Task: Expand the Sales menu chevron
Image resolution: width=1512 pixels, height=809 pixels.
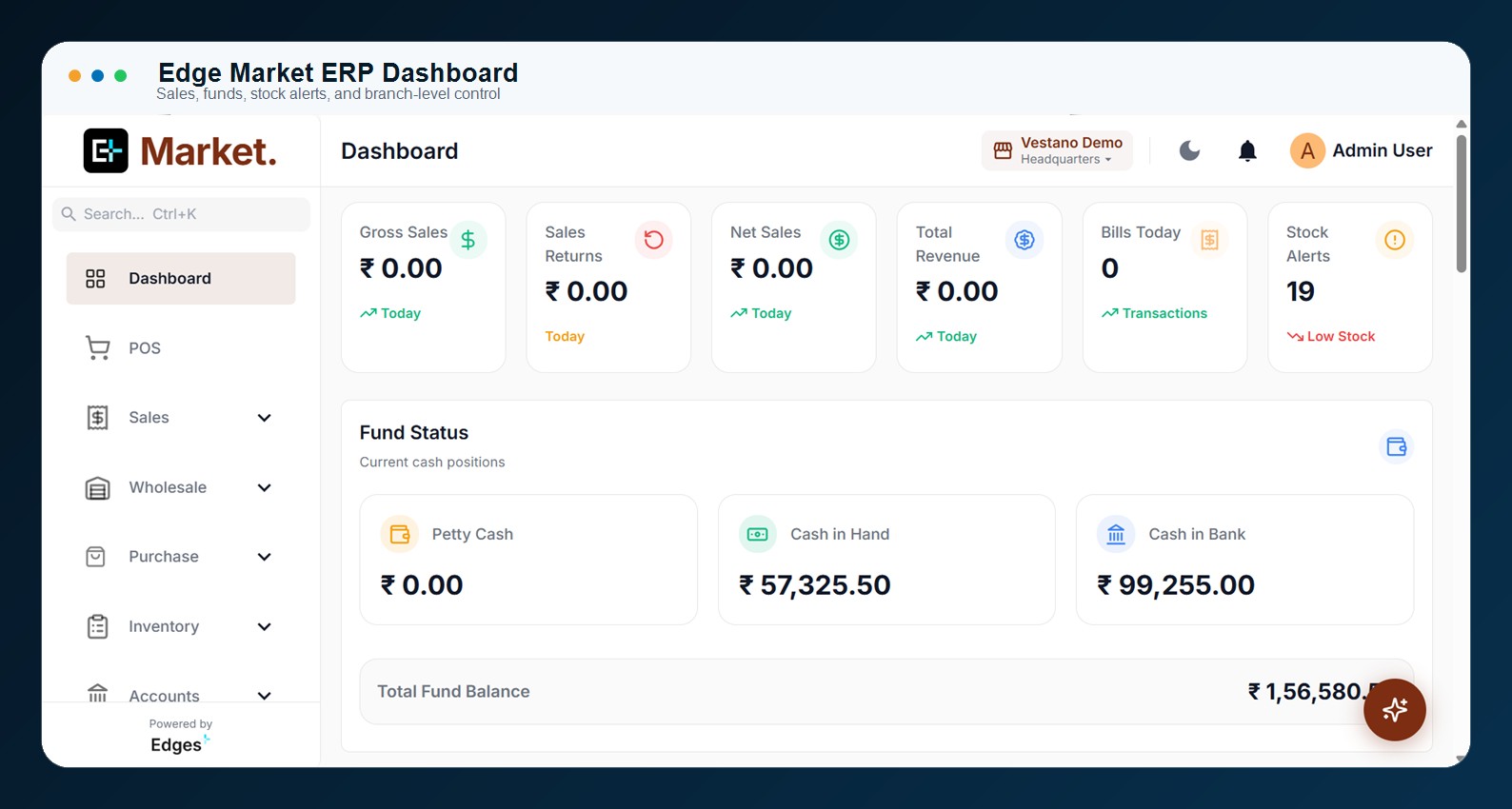Action: 265,418
